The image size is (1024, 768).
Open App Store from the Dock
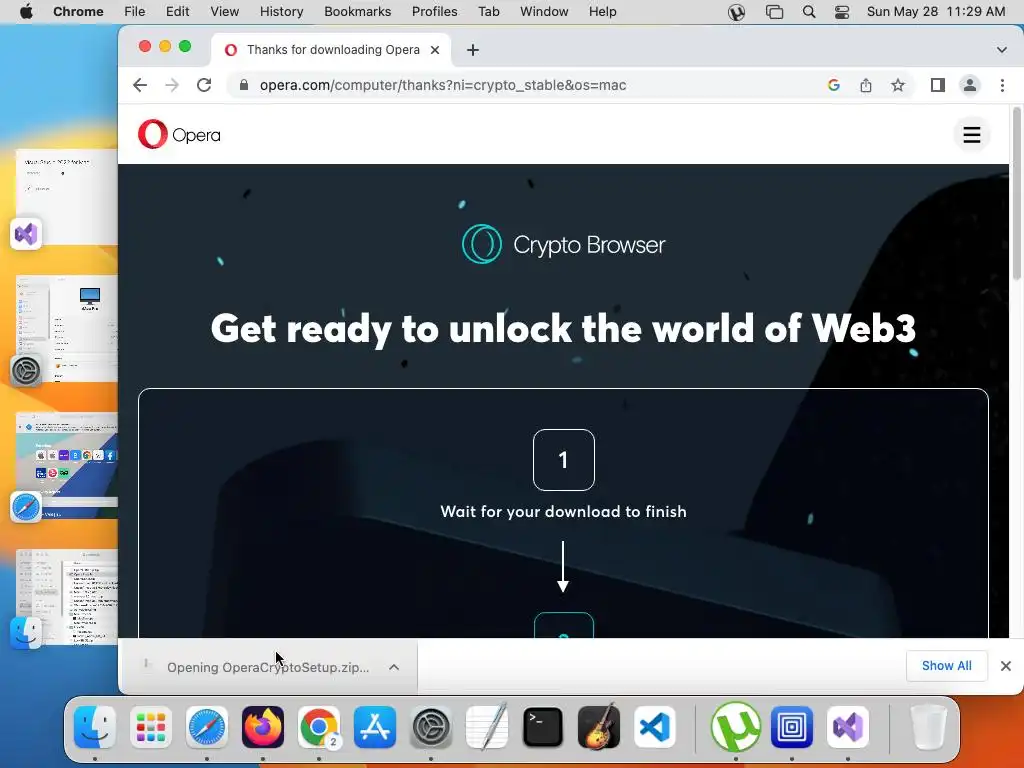click(x=375, y=726)
